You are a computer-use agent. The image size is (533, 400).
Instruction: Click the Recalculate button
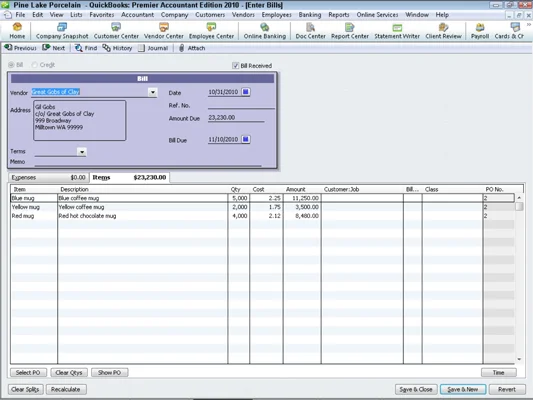pyautogui.click(x=66, y=389)
